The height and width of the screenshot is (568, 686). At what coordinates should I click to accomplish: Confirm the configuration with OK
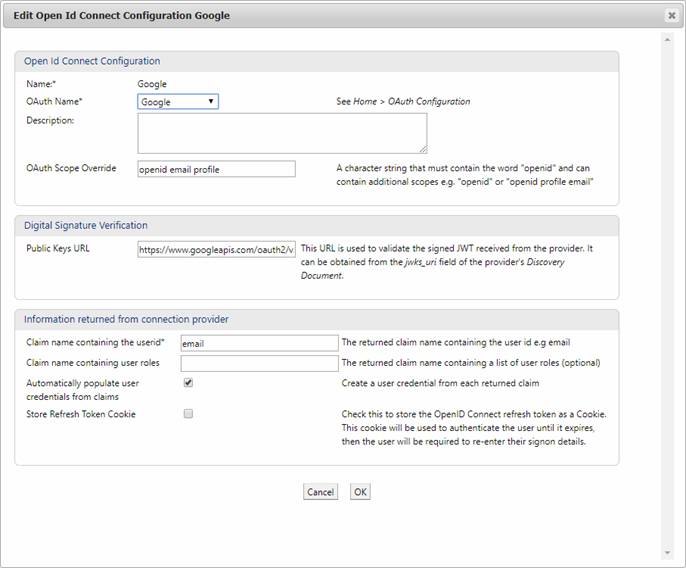tap(360, 492)
